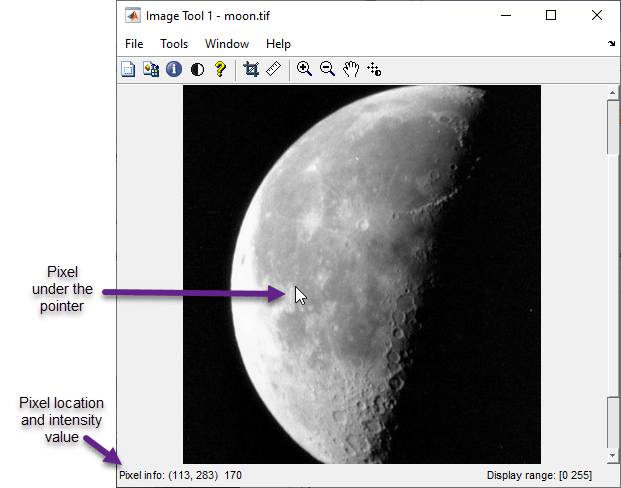
Task: Select the Pan hand tool
Action: (x=351, y=69)
